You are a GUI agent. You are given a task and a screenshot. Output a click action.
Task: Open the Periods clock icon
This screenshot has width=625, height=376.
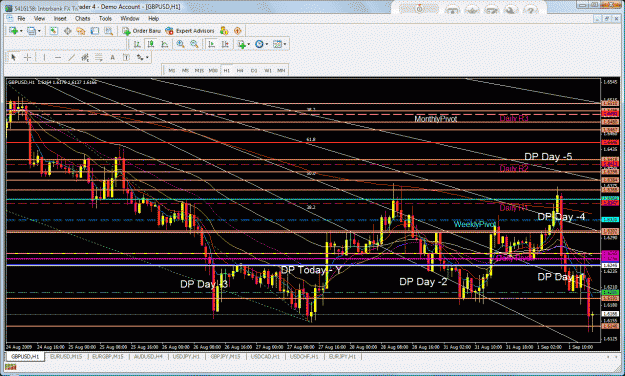coord(259,44)
